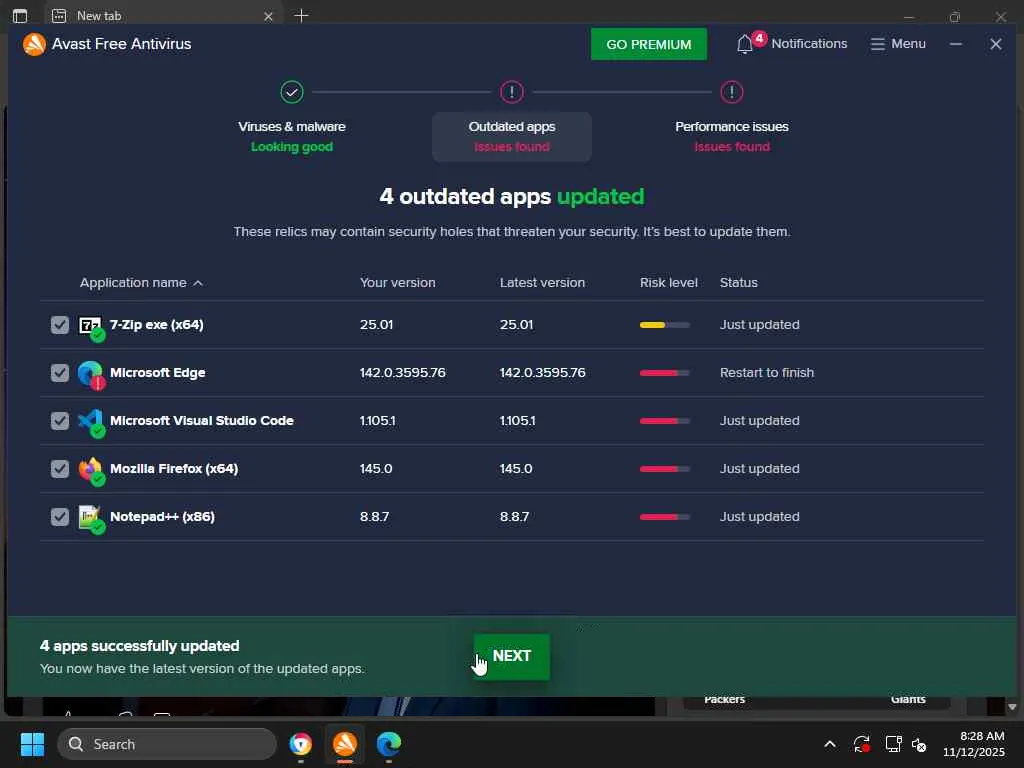Click the Risk level column header

(x=668, y=283)
